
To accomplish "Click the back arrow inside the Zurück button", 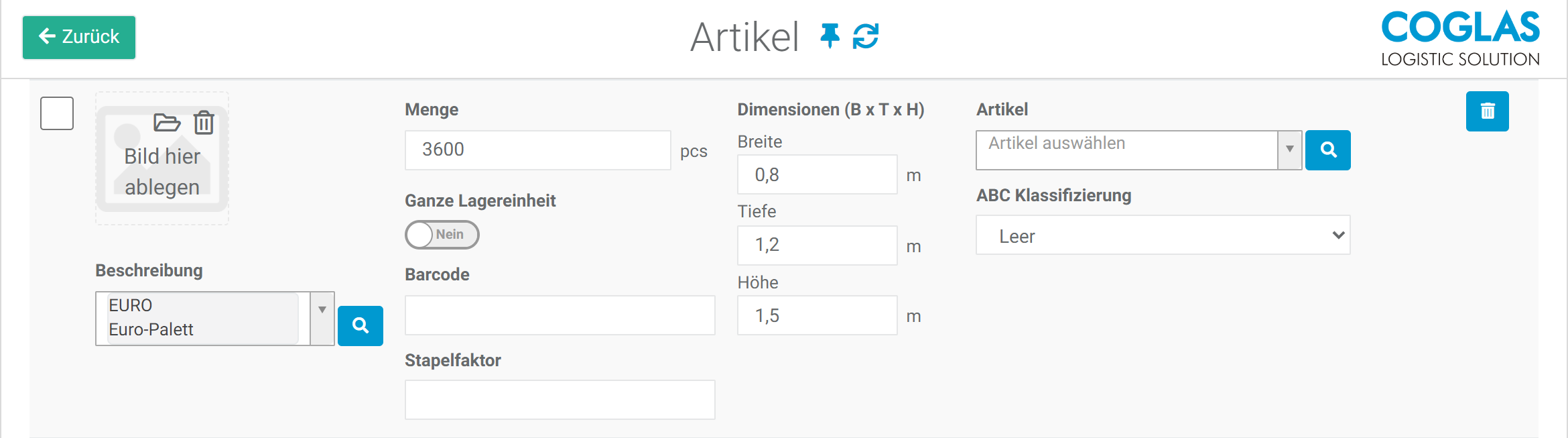I will tap(46, 38).
